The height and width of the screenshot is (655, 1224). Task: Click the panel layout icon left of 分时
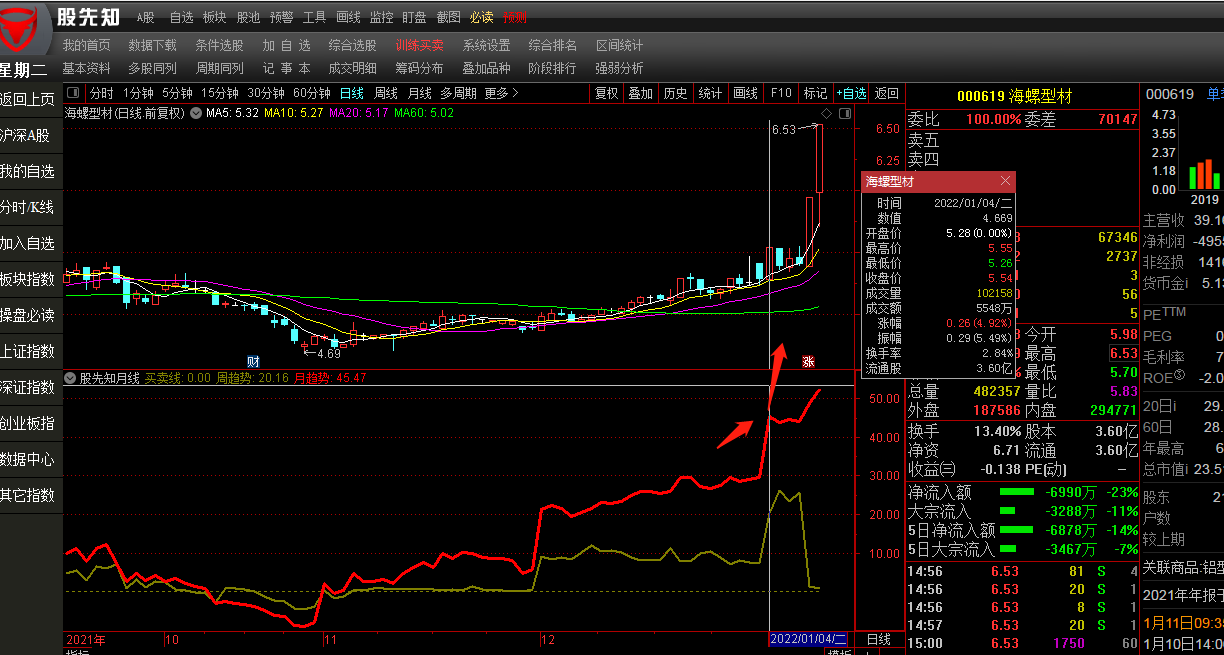(73, 93)
